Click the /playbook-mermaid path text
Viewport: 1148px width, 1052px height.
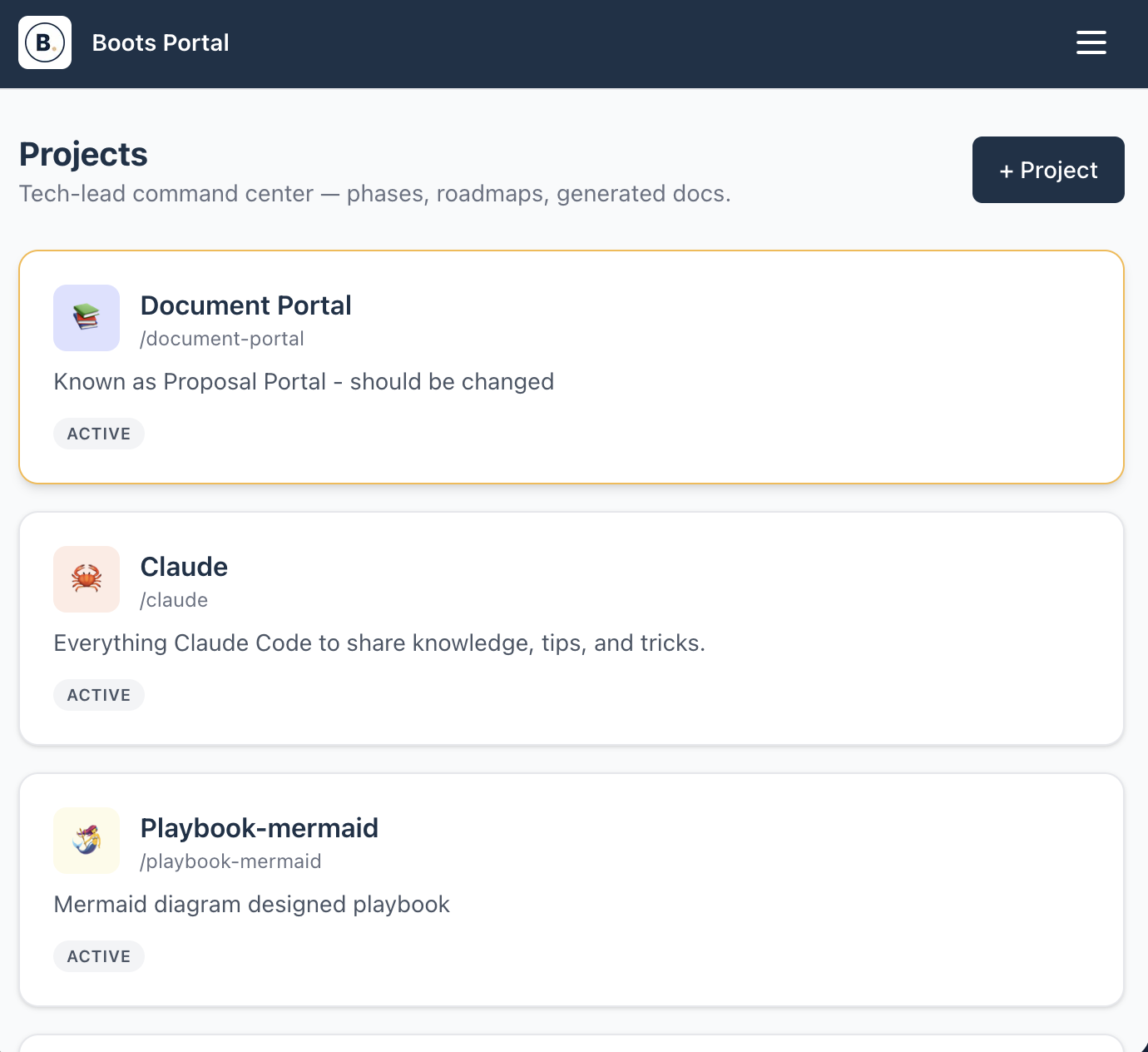pos(230,861)
